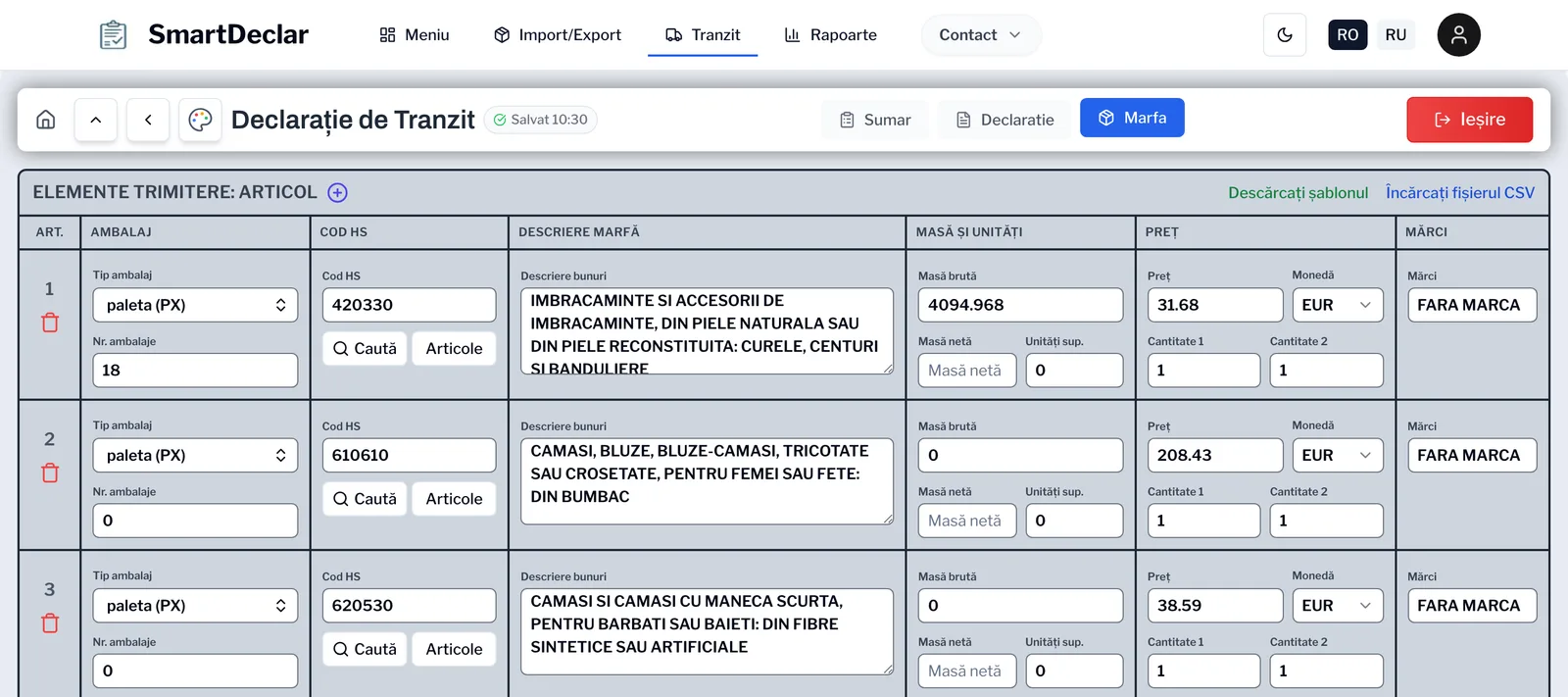The height and width of the screenshot is (697, 1568).
Task: Click the Încărcați fișierul CSV link
Action: click(1460, 192)
